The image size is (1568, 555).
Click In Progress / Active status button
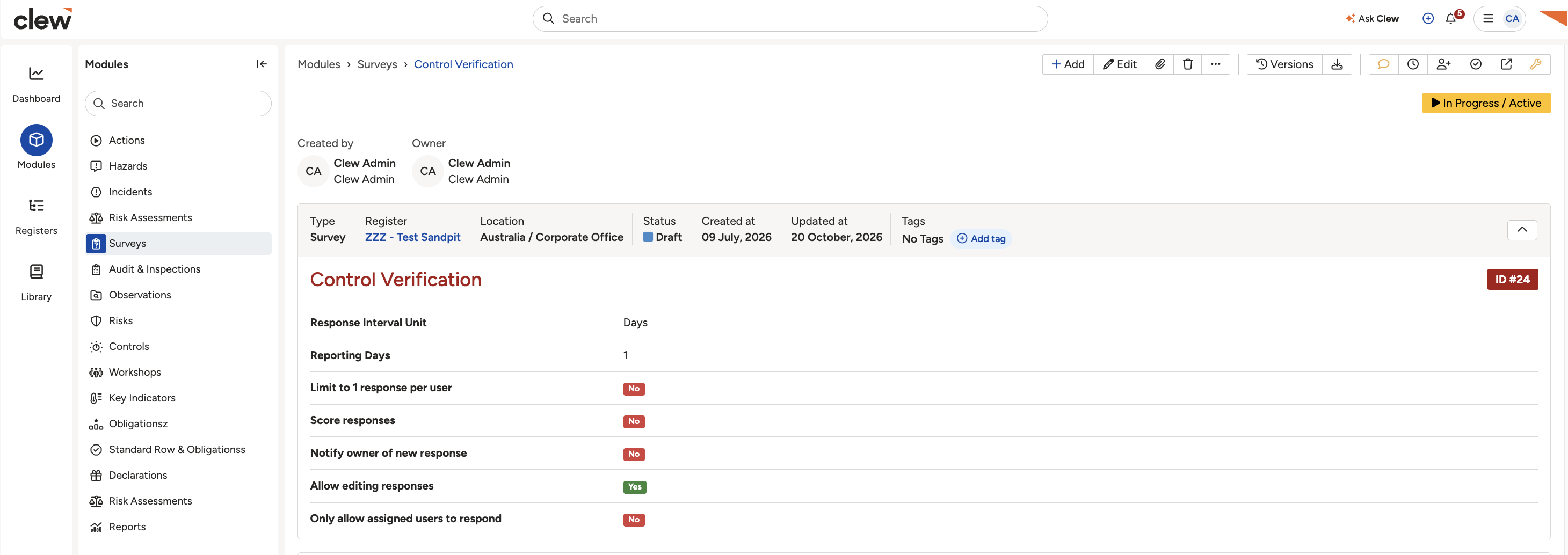[x=1486, y=103]
